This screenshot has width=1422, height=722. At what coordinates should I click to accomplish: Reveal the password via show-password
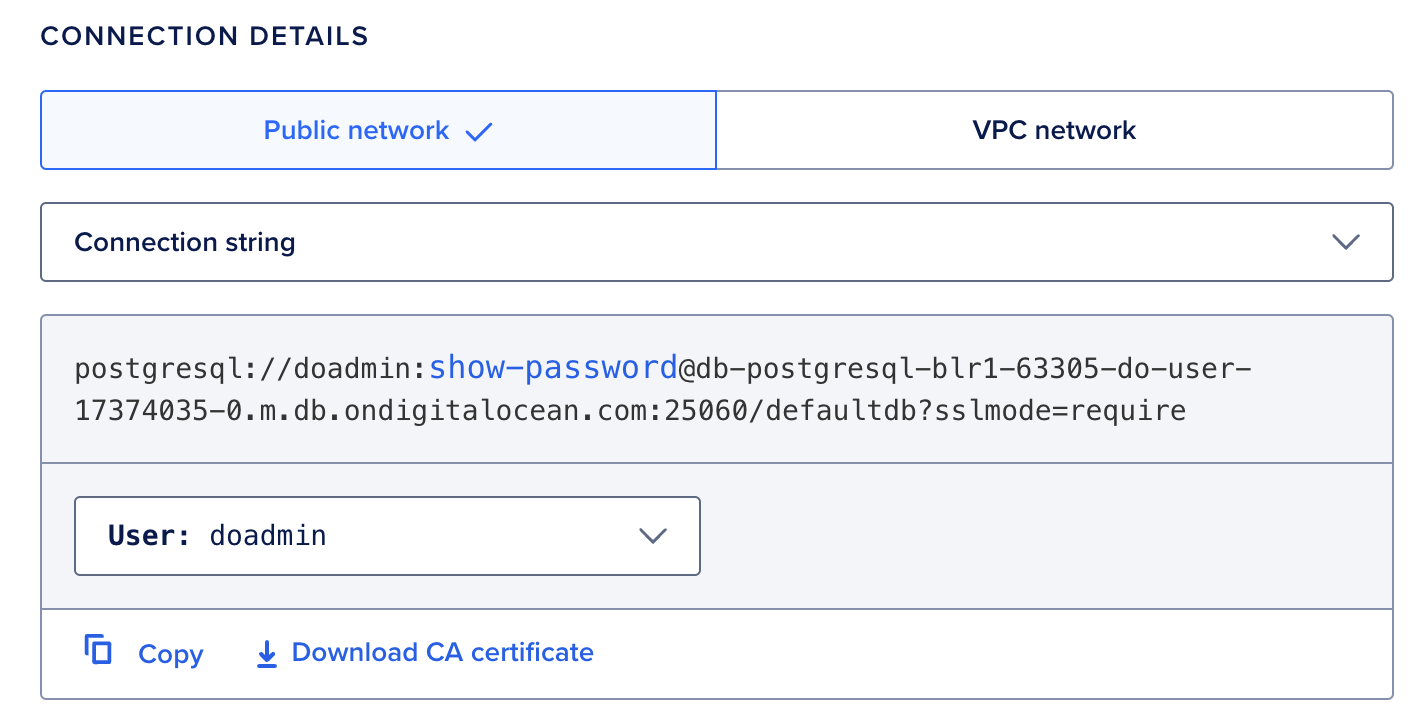tap(554, 367)
